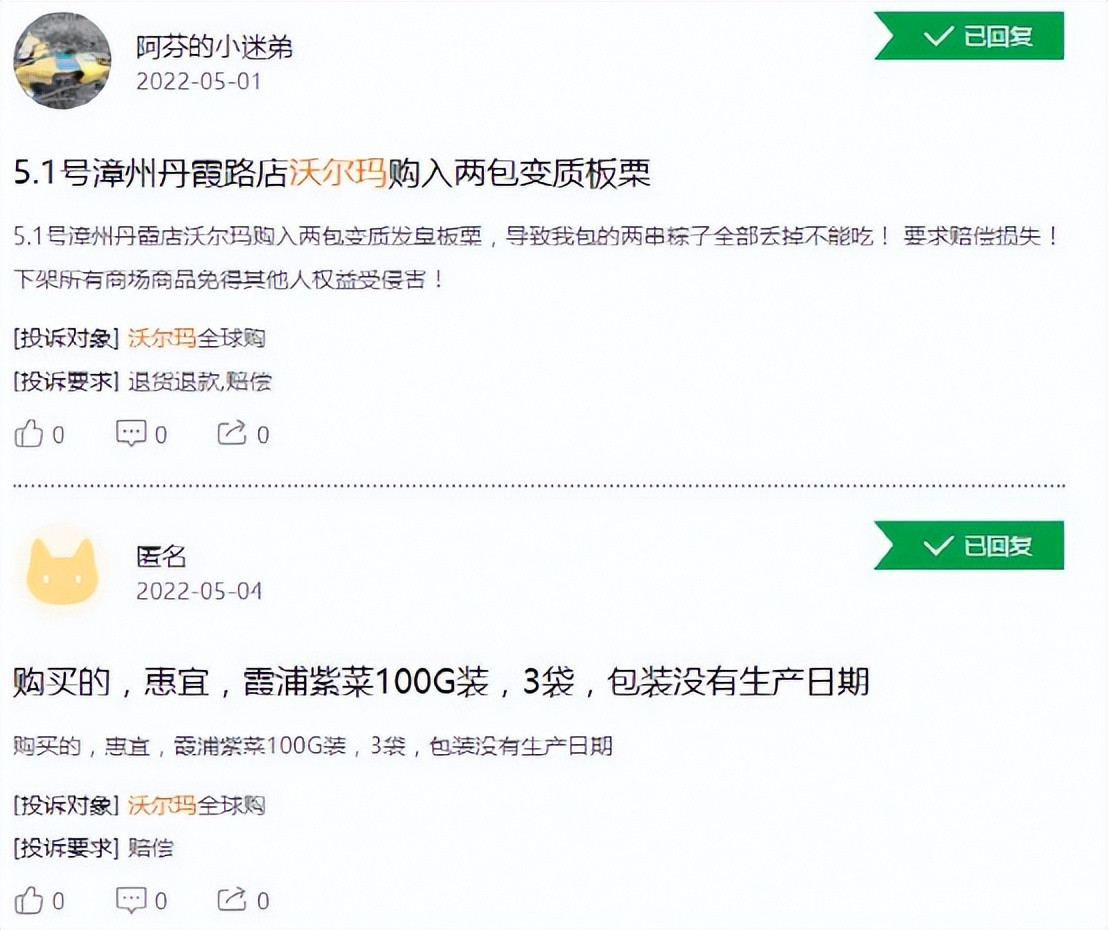The image size is (1108, 930).
Task: Open first complaint body text paragraph
Action: point(537,258)
